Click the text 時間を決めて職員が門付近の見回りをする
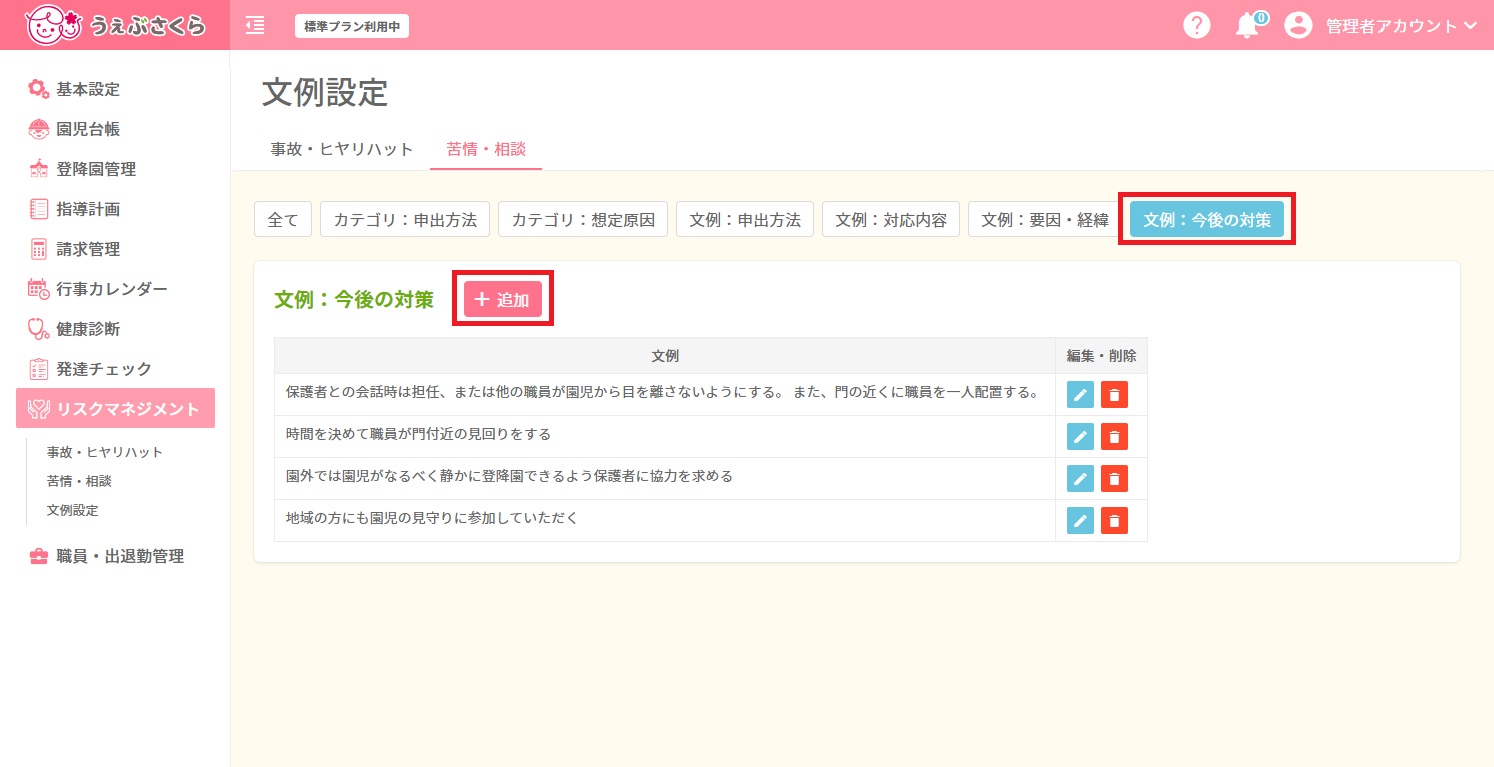 [418, 434]
